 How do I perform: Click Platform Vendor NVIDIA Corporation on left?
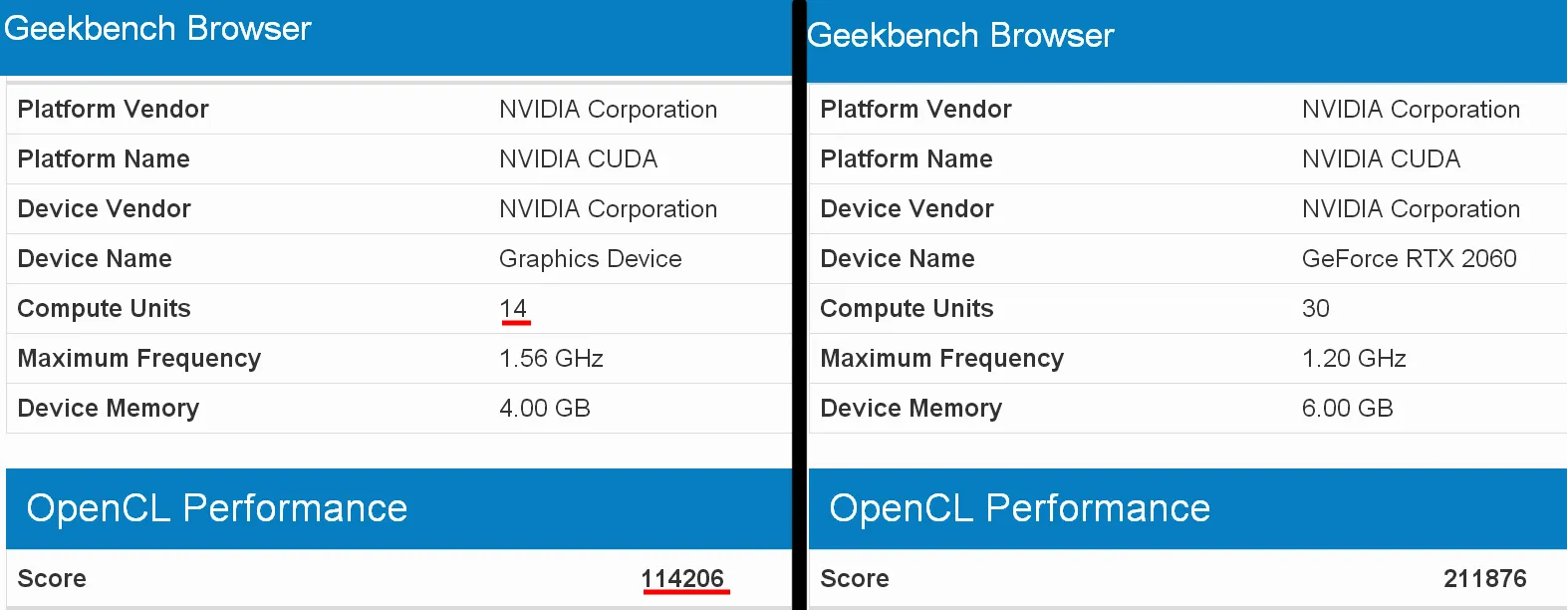coord(608,109)
